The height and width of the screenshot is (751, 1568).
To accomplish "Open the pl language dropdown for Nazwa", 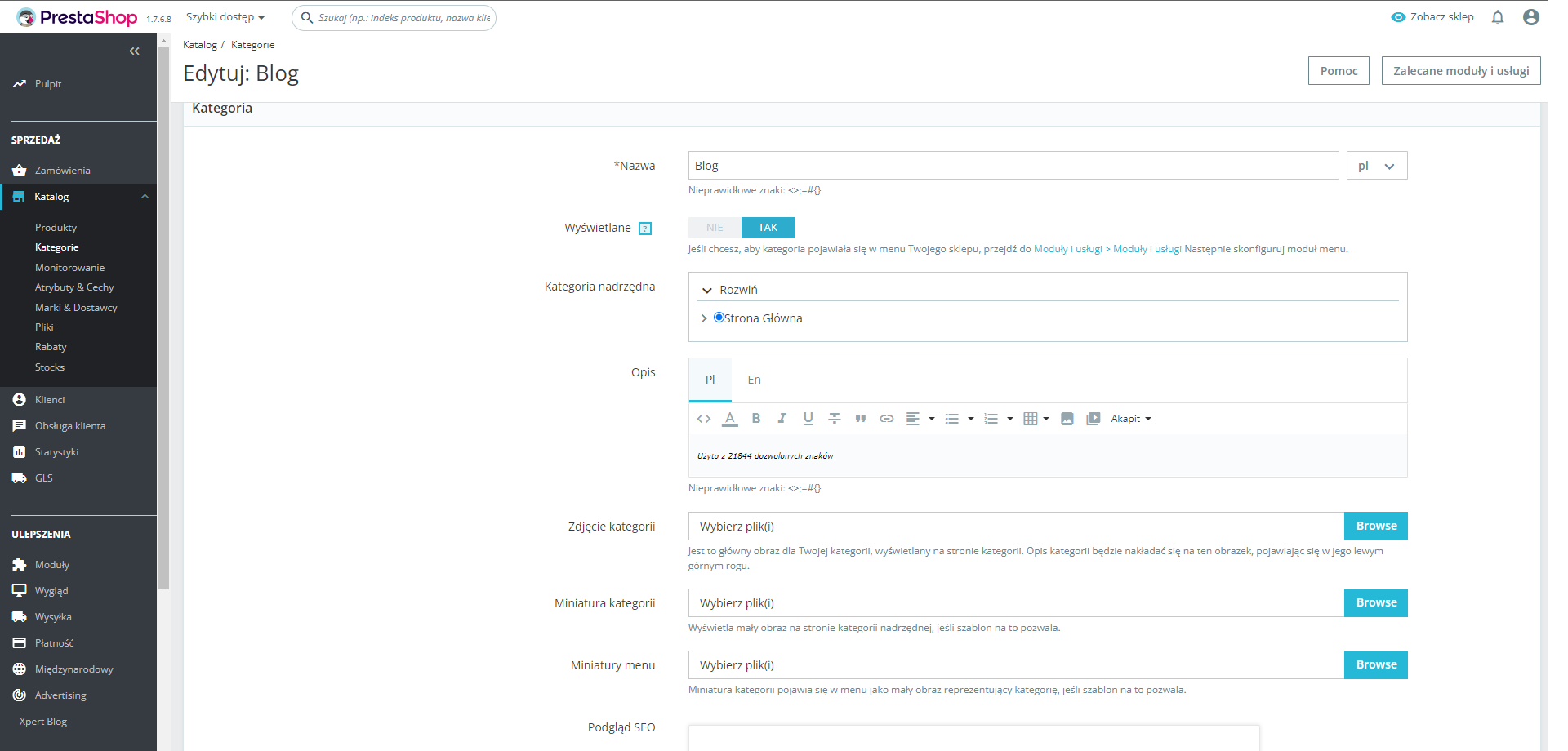I will coord(1377,166).
